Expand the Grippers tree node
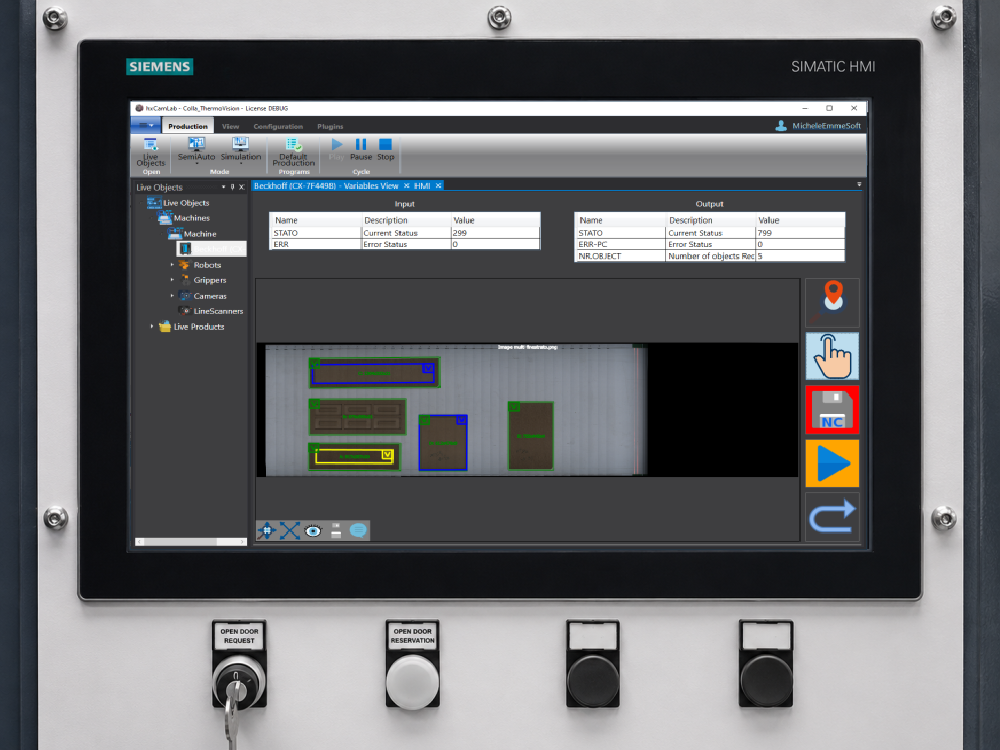 click(172, 280)
